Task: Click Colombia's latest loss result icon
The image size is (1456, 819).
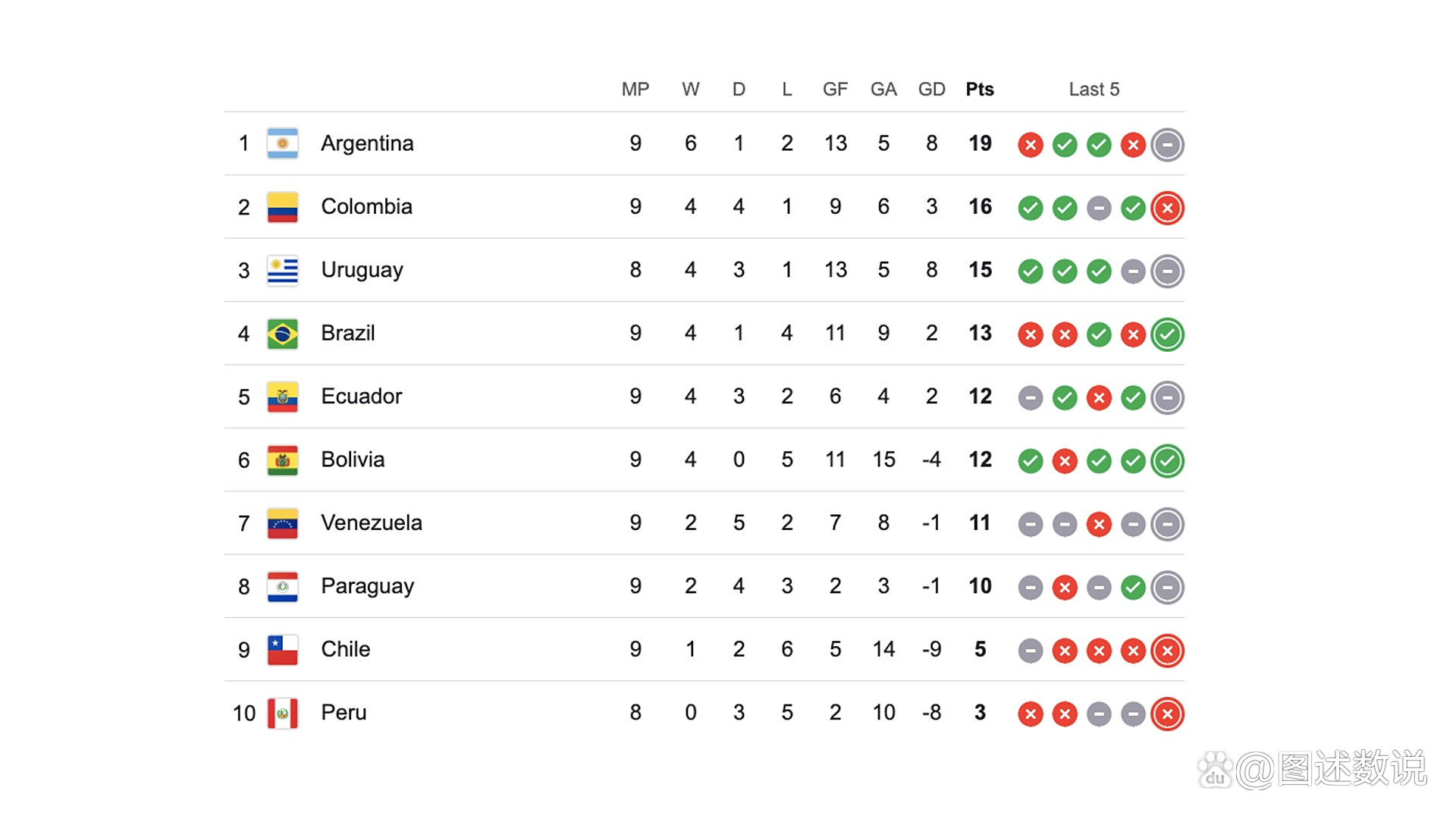Action: [1167, 208]
